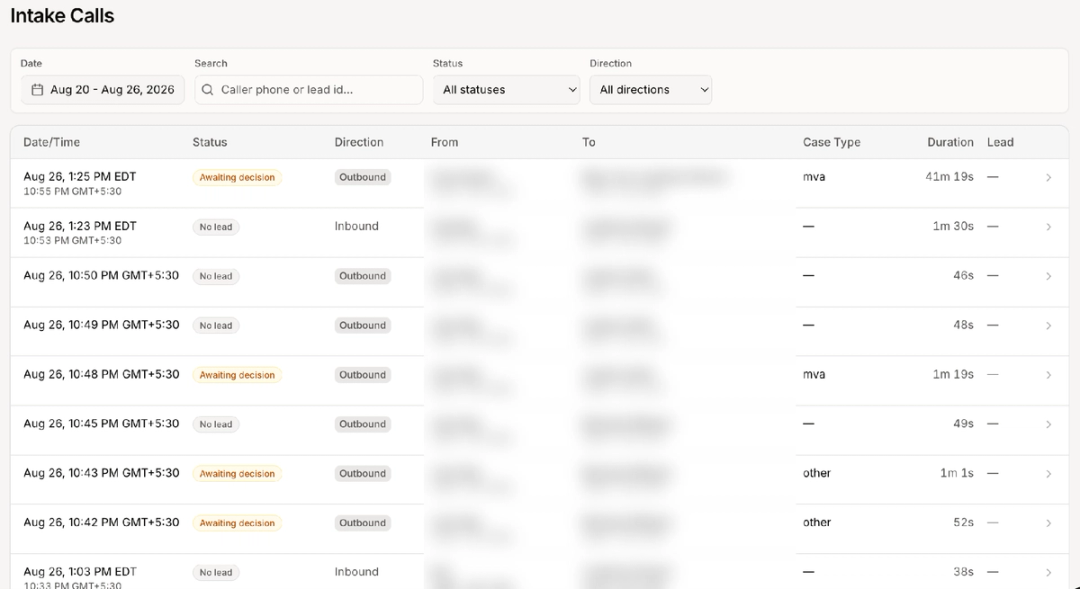
Task: Click Inbound direction on the 1m 30s call
Action: point(356,226)
